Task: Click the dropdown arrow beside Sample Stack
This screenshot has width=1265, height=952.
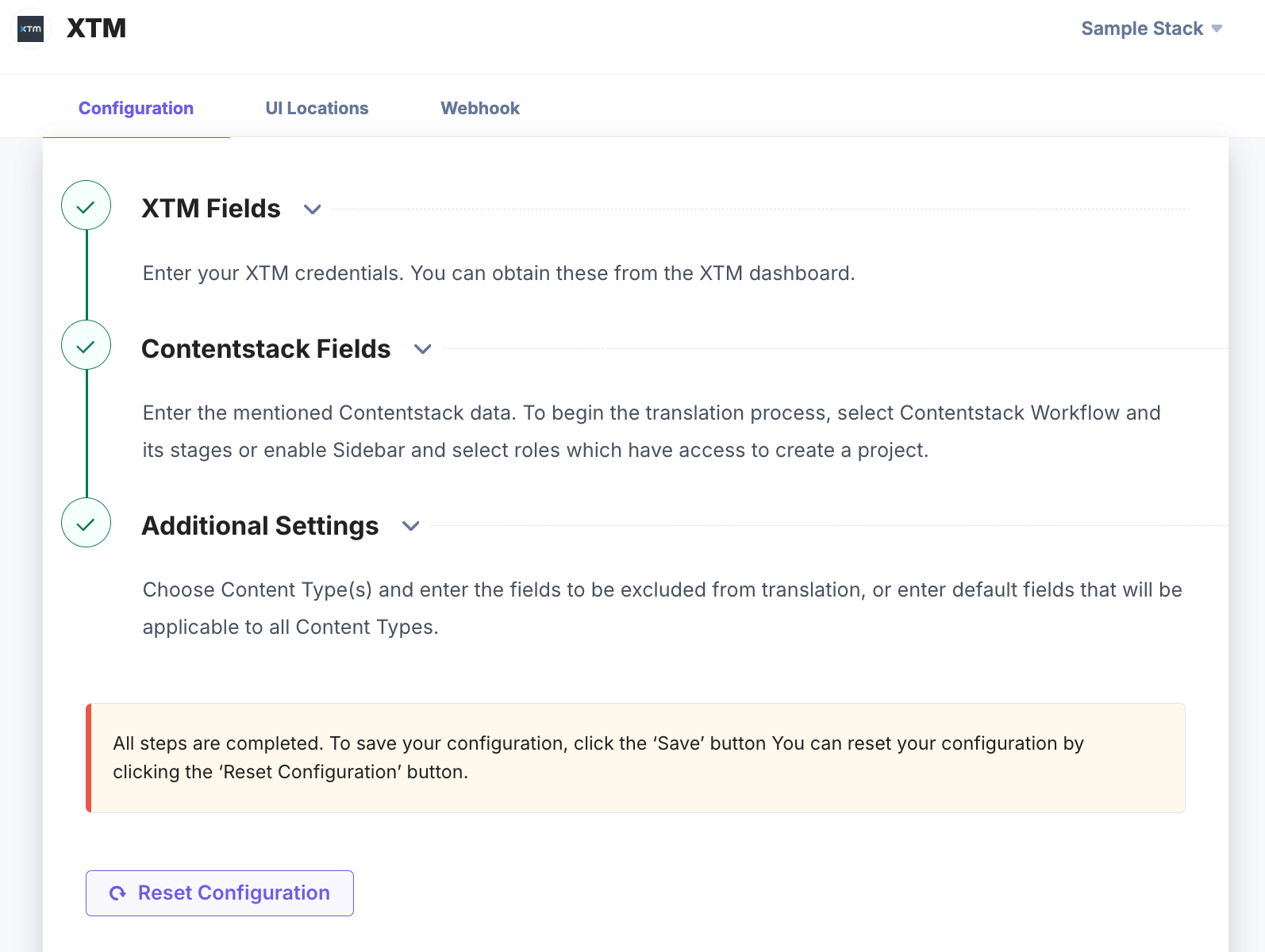Action: click(1217, 29)
